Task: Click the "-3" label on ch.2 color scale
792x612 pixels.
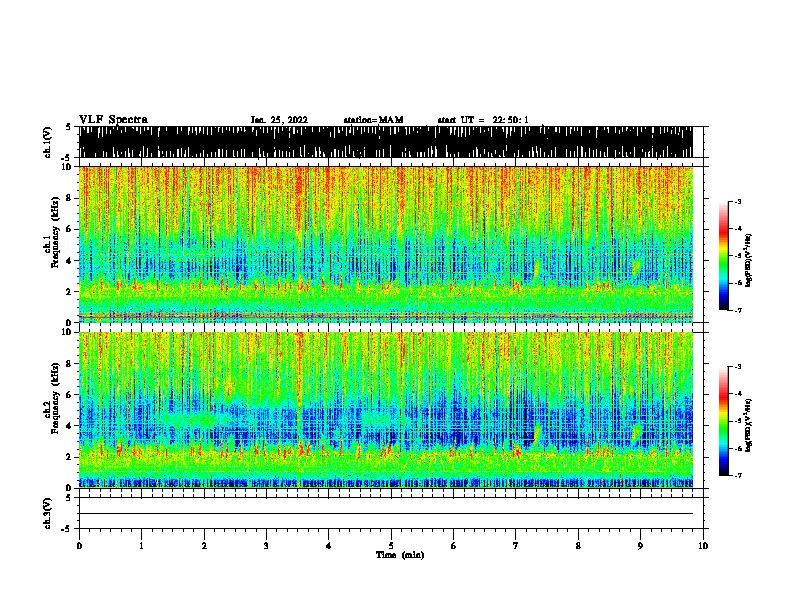Action: click(738, 367)
